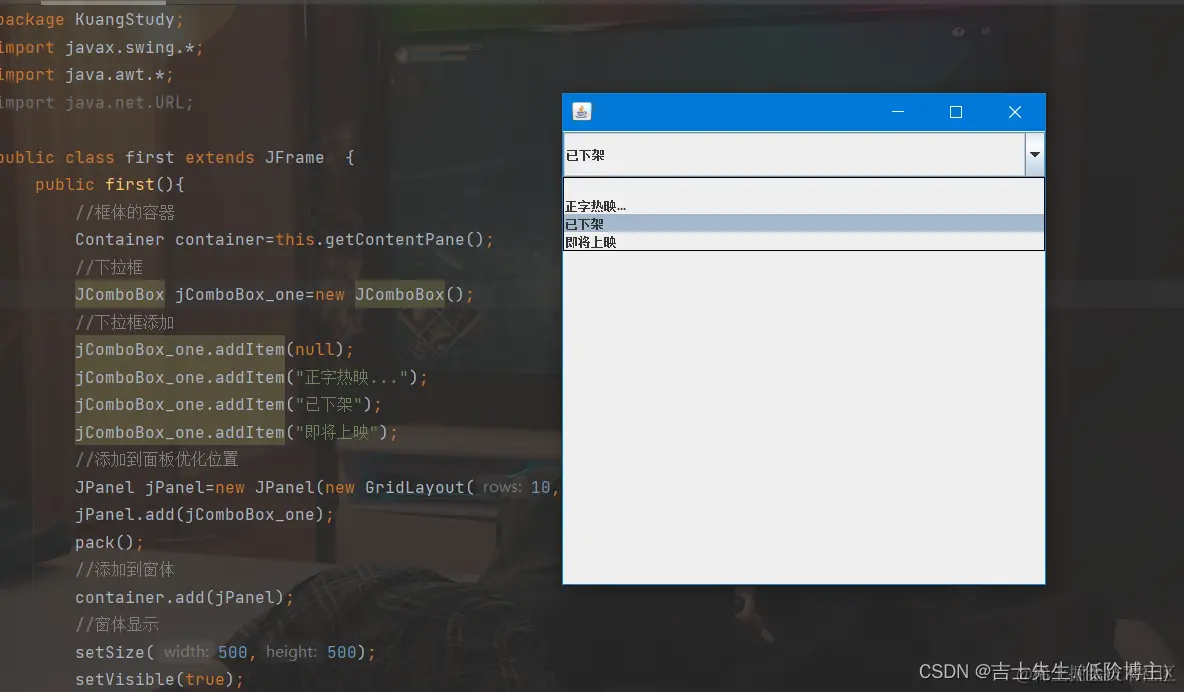Viewport: 1184px width, 692px height.
Task: Select 即将上映 in the dropdown list
Action: pos(803,242)
